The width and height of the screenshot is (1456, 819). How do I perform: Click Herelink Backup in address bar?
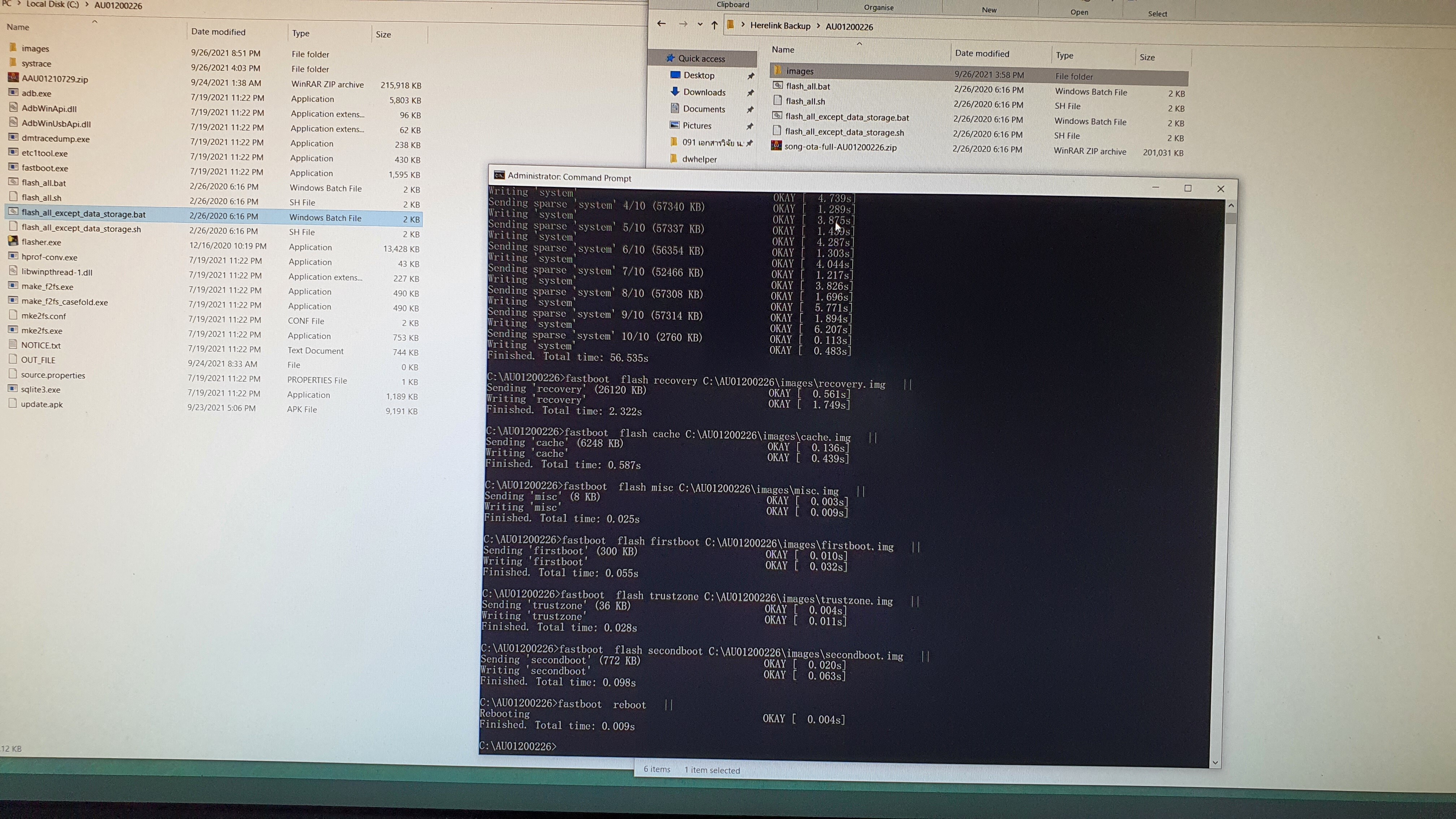(x=780, y=25)
